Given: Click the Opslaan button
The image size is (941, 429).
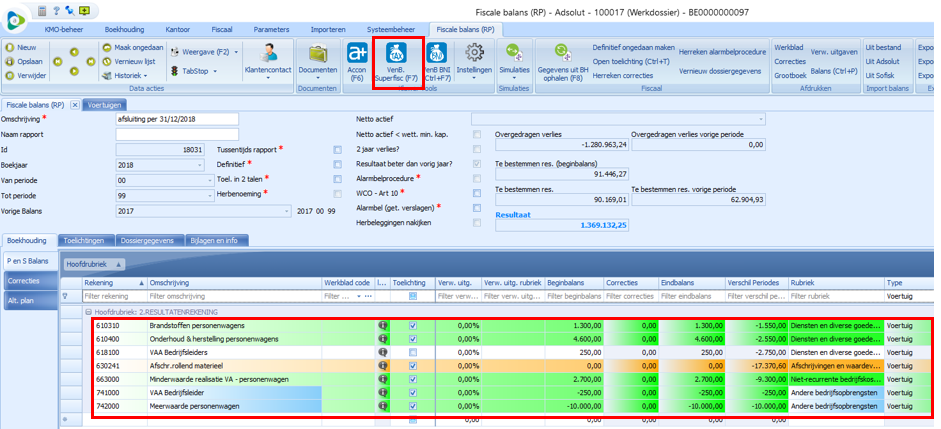Looking at the screenshot, I should pyautogui.click(x=27, y=60).
